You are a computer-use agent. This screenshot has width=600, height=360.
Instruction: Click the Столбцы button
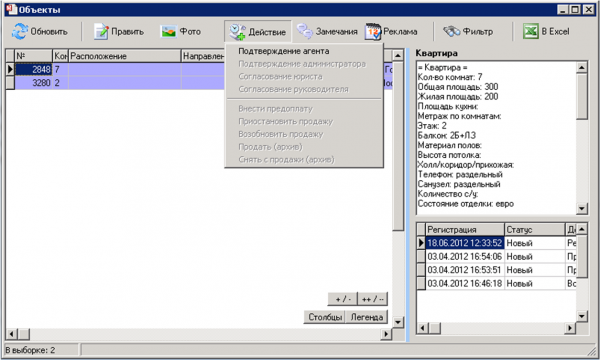tap(324, 317)
